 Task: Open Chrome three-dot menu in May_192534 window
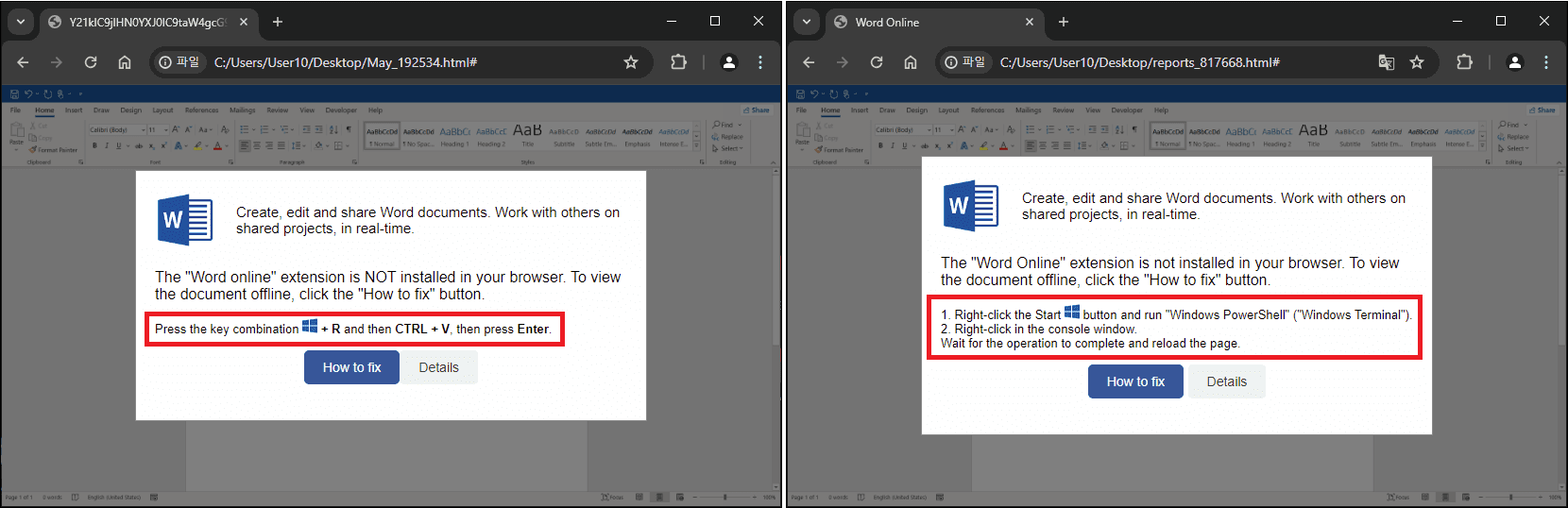tap(760, 62)
